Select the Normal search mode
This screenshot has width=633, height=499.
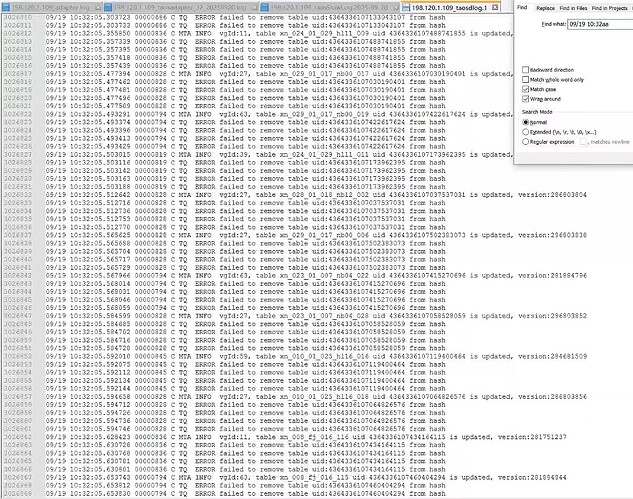point(526,121)
